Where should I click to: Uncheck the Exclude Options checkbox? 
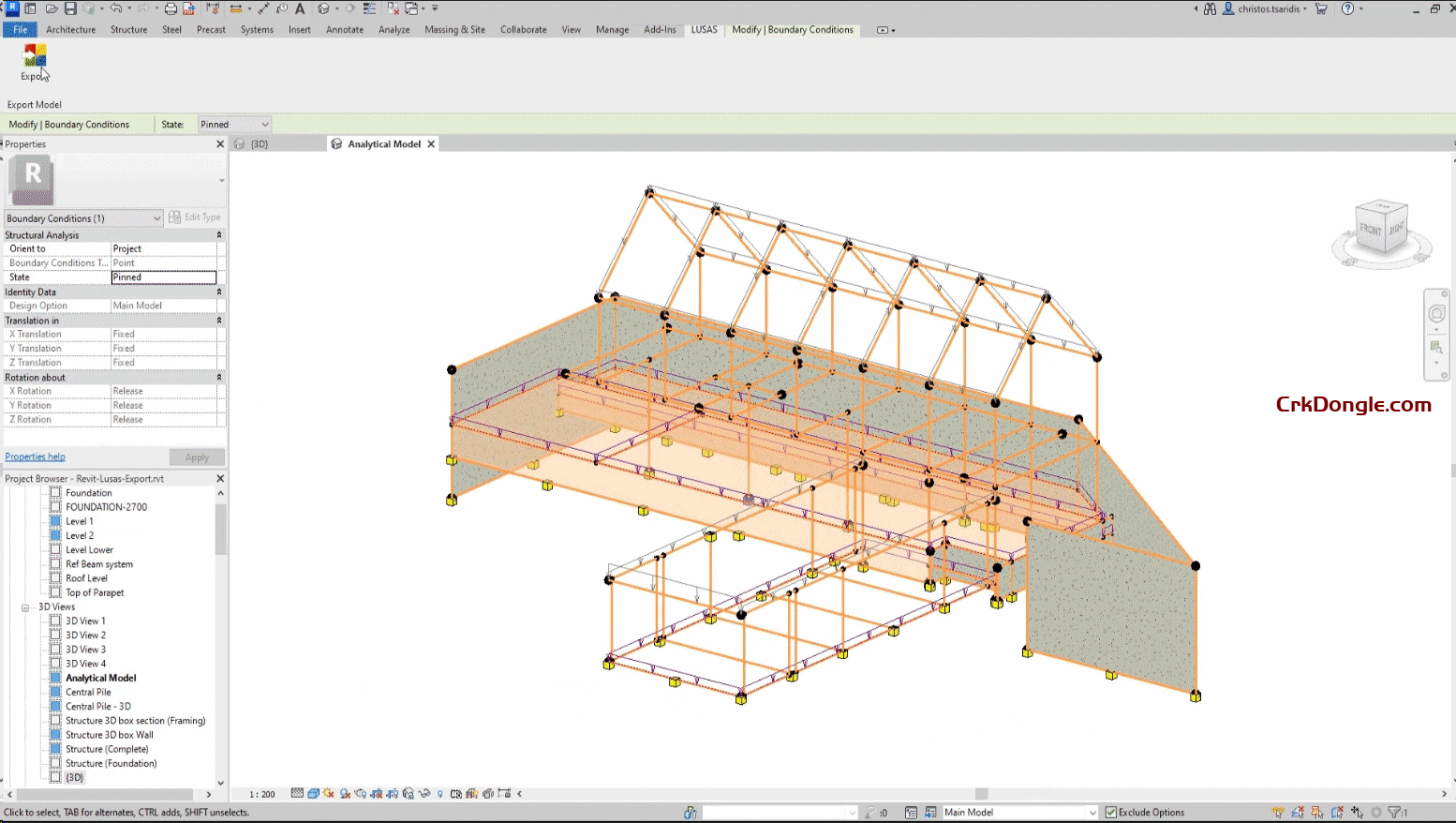(x=1109, y=812)
